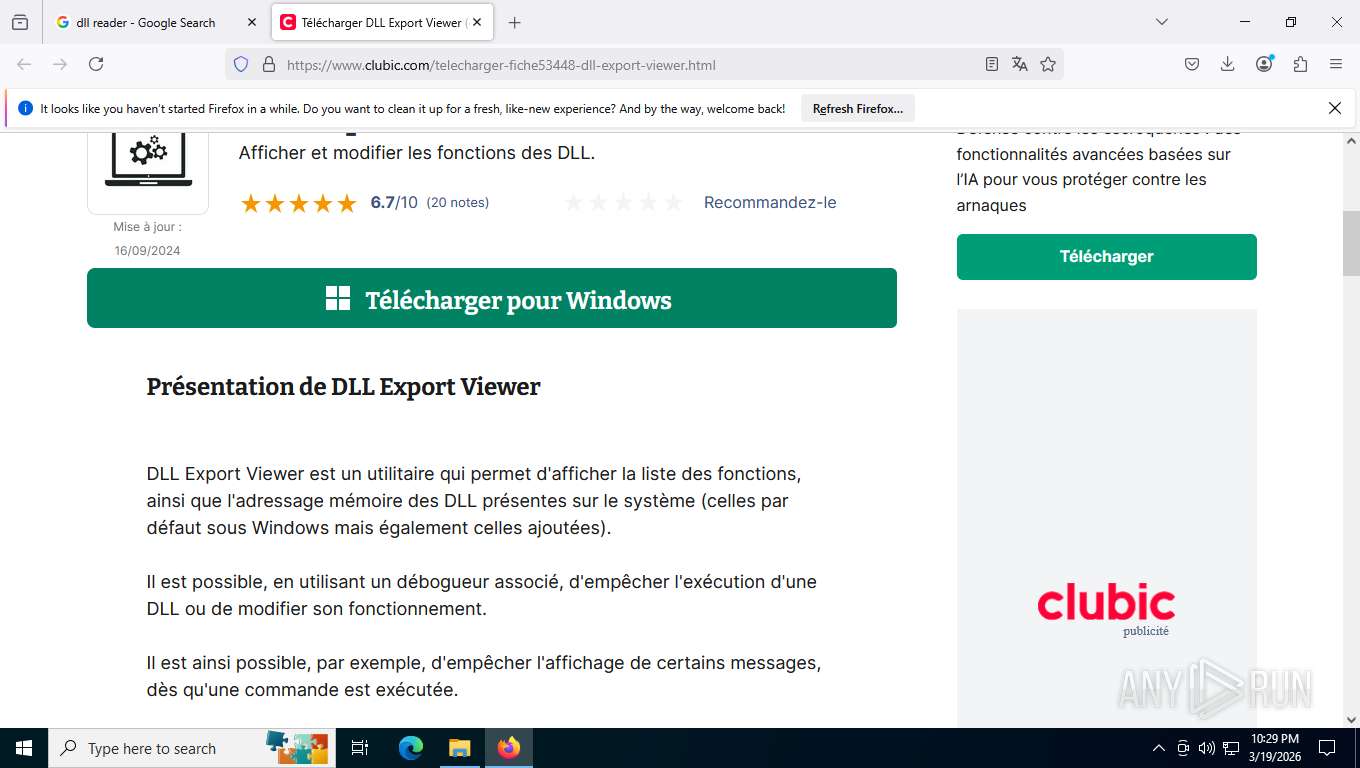
Task: Toggle reader view for this page
Action: click(x=991, y=64)
